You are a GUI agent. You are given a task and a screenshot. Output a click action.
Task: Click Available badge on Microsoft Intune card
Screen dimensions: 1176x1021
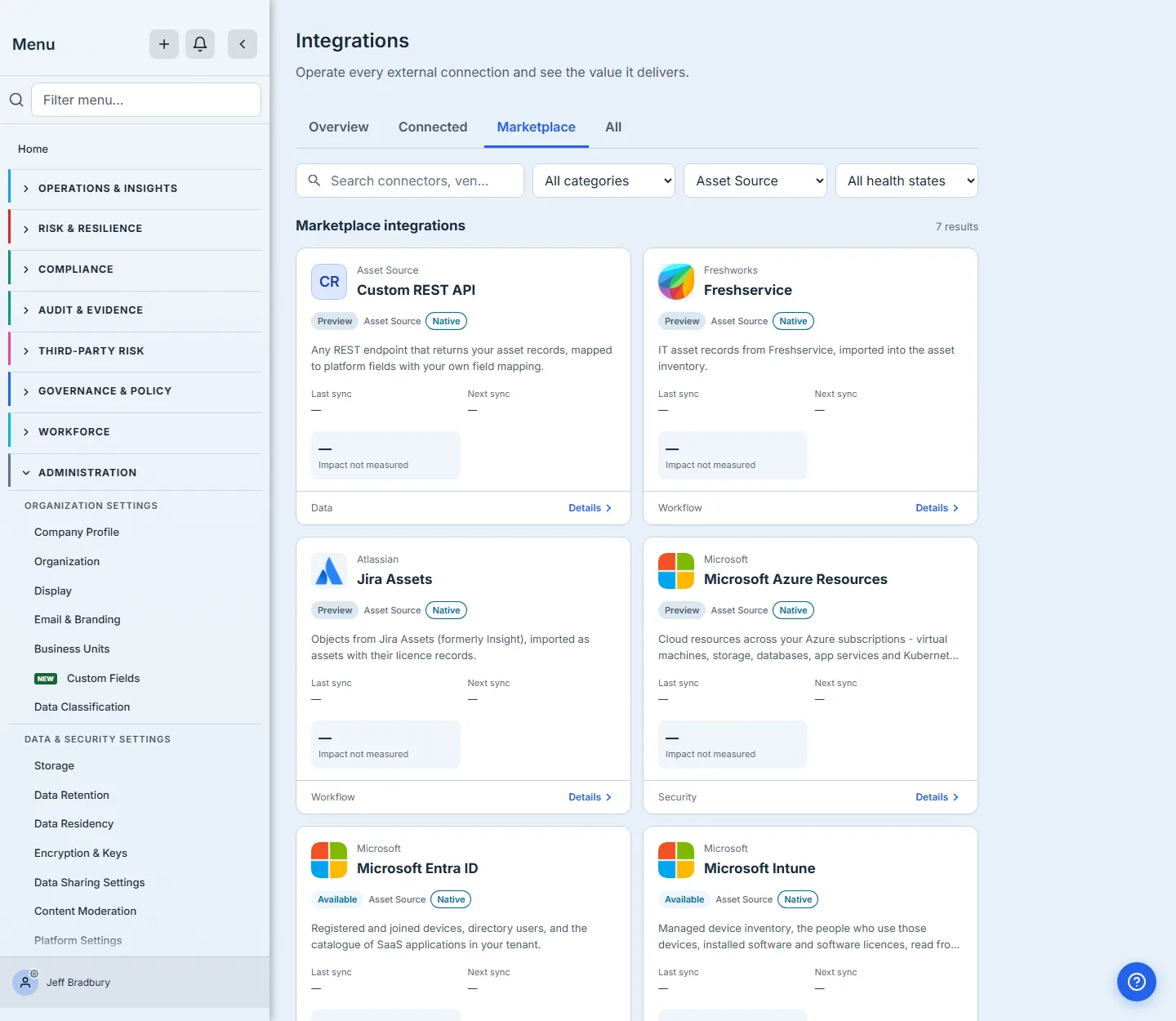[x=684, y=899]
